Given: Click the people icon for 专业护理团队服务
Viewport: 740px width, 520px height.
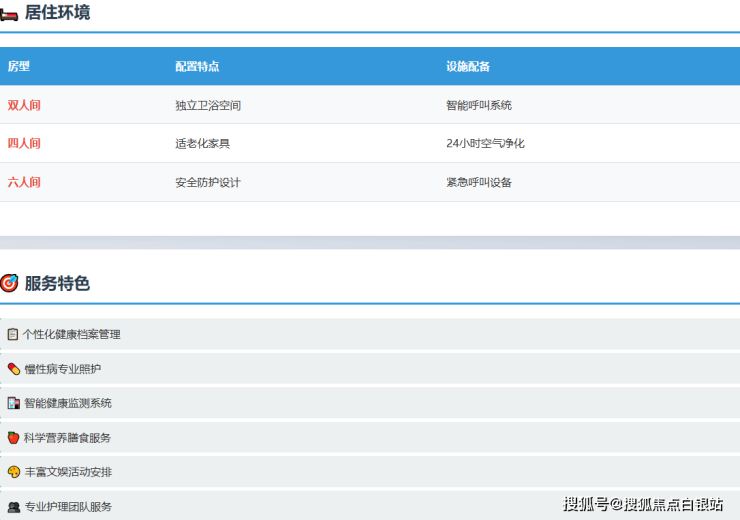Looking at the screenshot, I should click(x=13, y=507).
